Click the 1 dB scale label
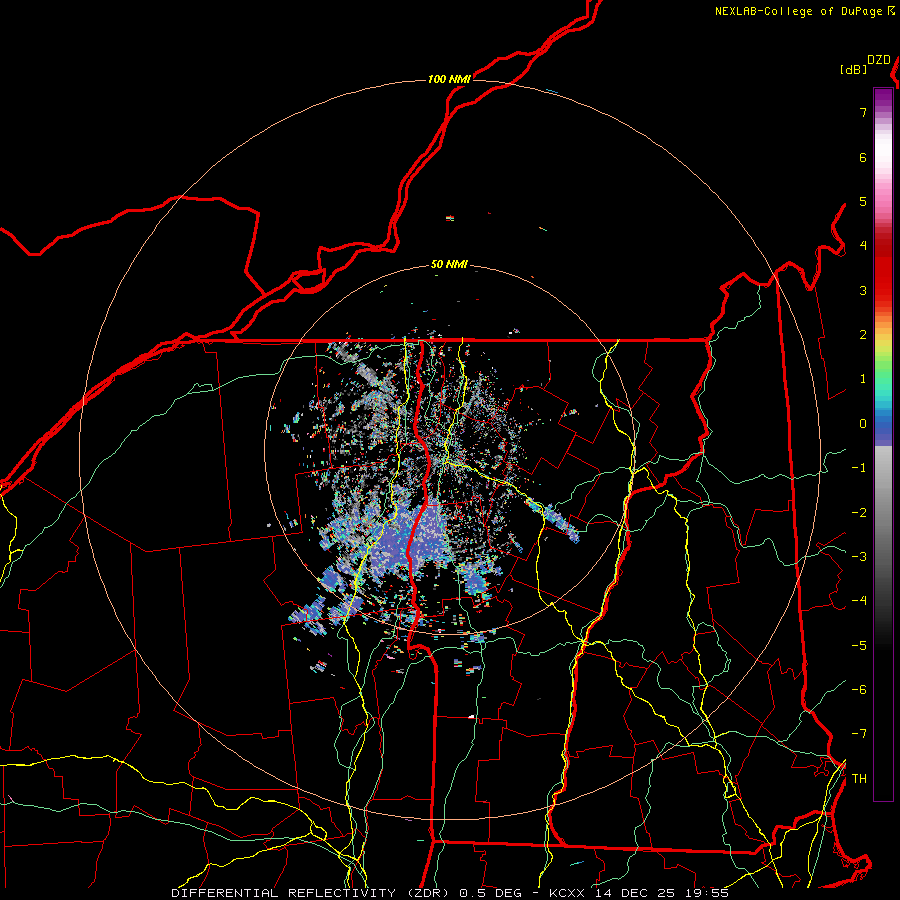The height and width of the screenshot is (900, 900). click(863, 379)
